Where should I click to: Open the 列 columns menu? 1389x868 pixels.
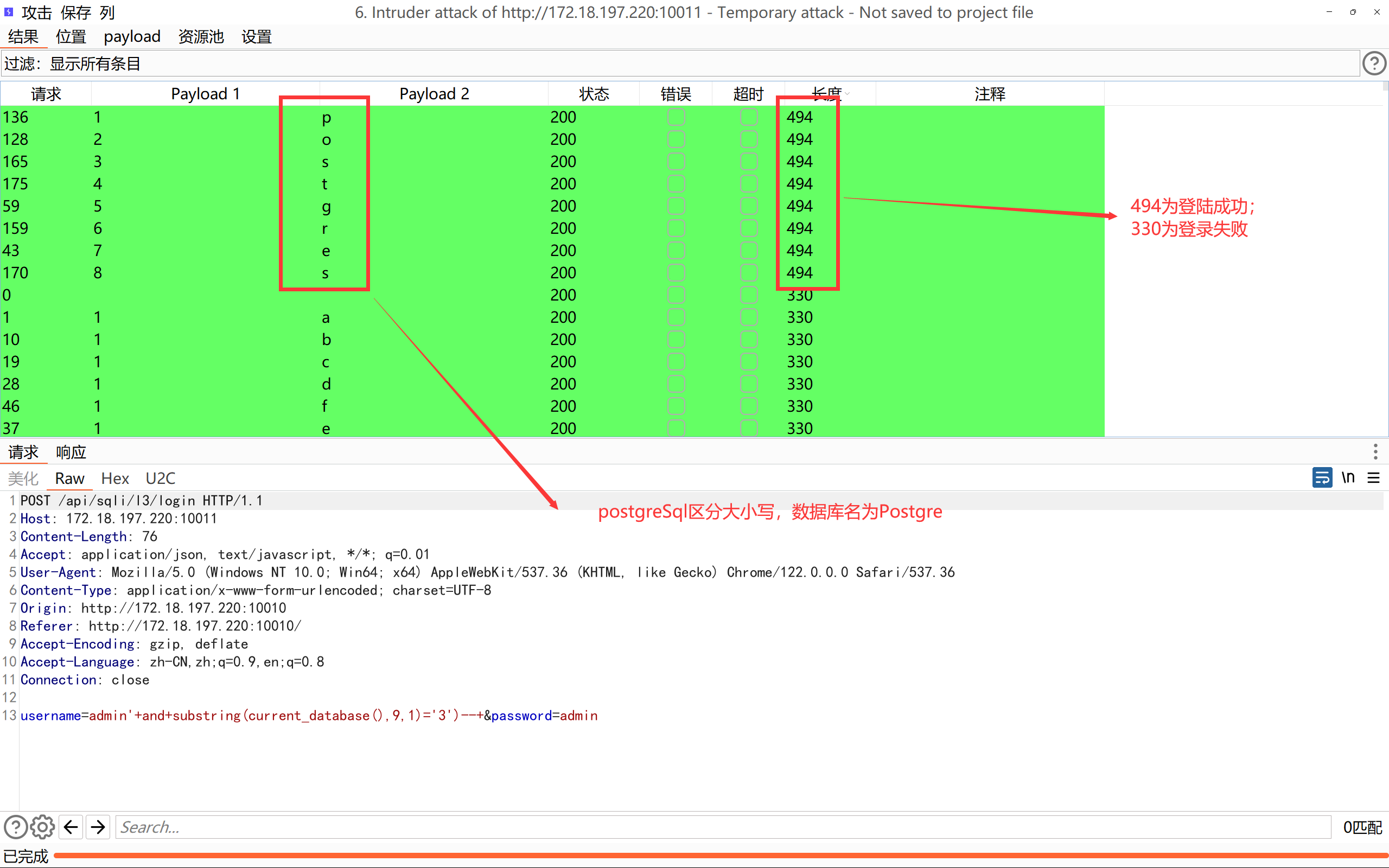107,12
